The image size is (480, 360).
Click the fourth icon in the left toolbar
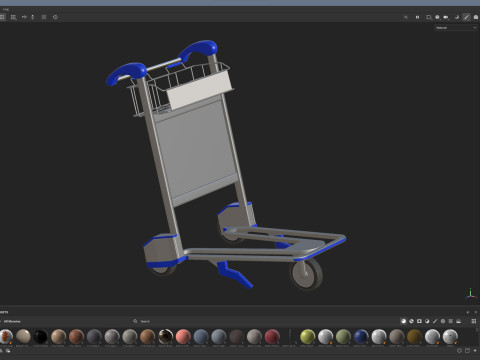[33, 17]
